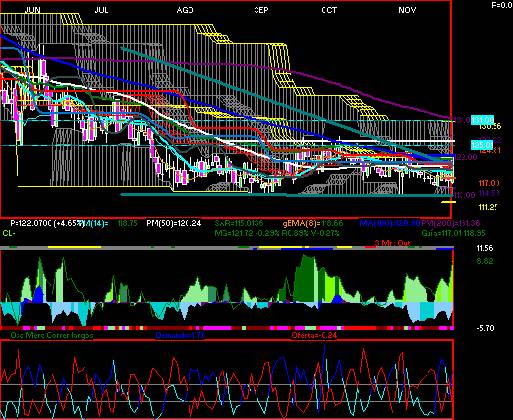Click the AGO month label on the timeline

tap(185, 10)
